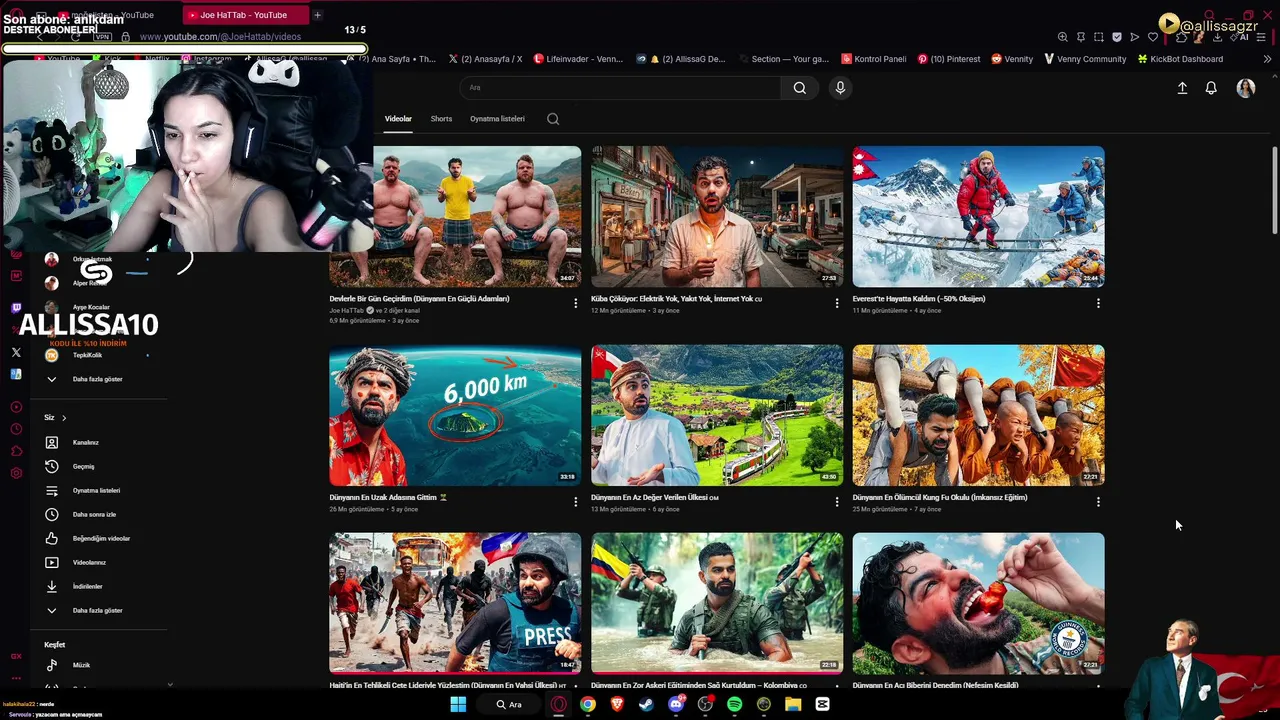Open CapCut from the taskbar
Viewport: 1280px width, 720px height.
[x=822, y=704]
